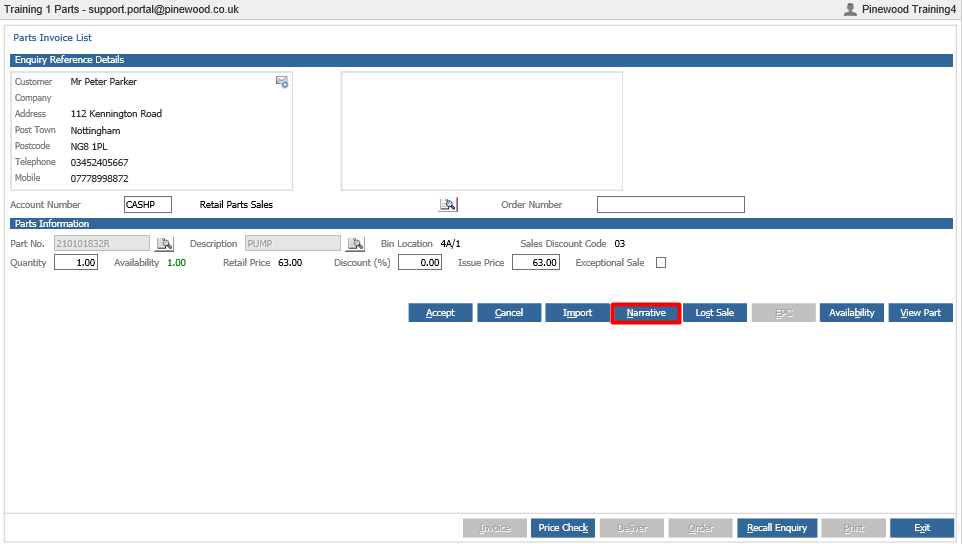The image size is (962, 544).
Task: Open the Description search icon
Action: coord(355,243)
